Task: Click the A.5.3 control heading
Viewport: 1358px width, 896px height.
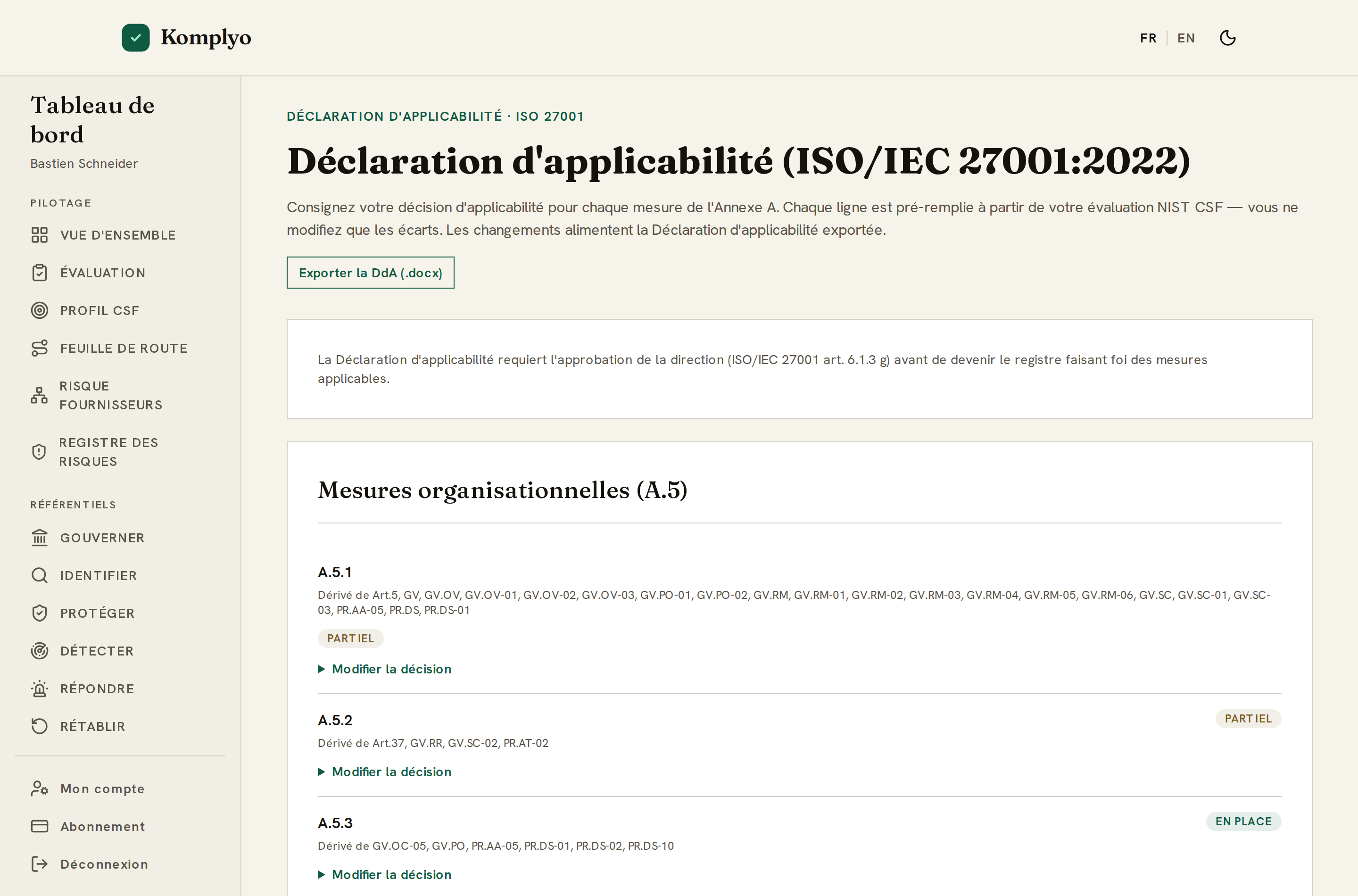Action: [x=335, y=823]
